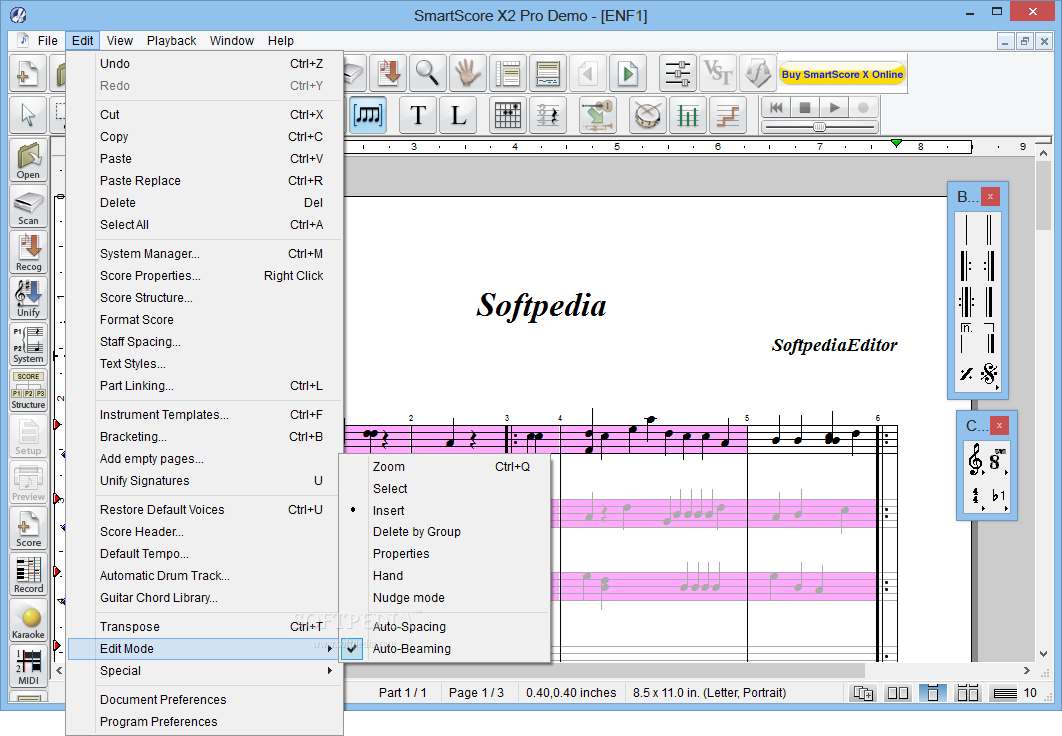This screenshot has height=736, width=1062.
Task: Click the green play arrow page icon
Action: 628,72
